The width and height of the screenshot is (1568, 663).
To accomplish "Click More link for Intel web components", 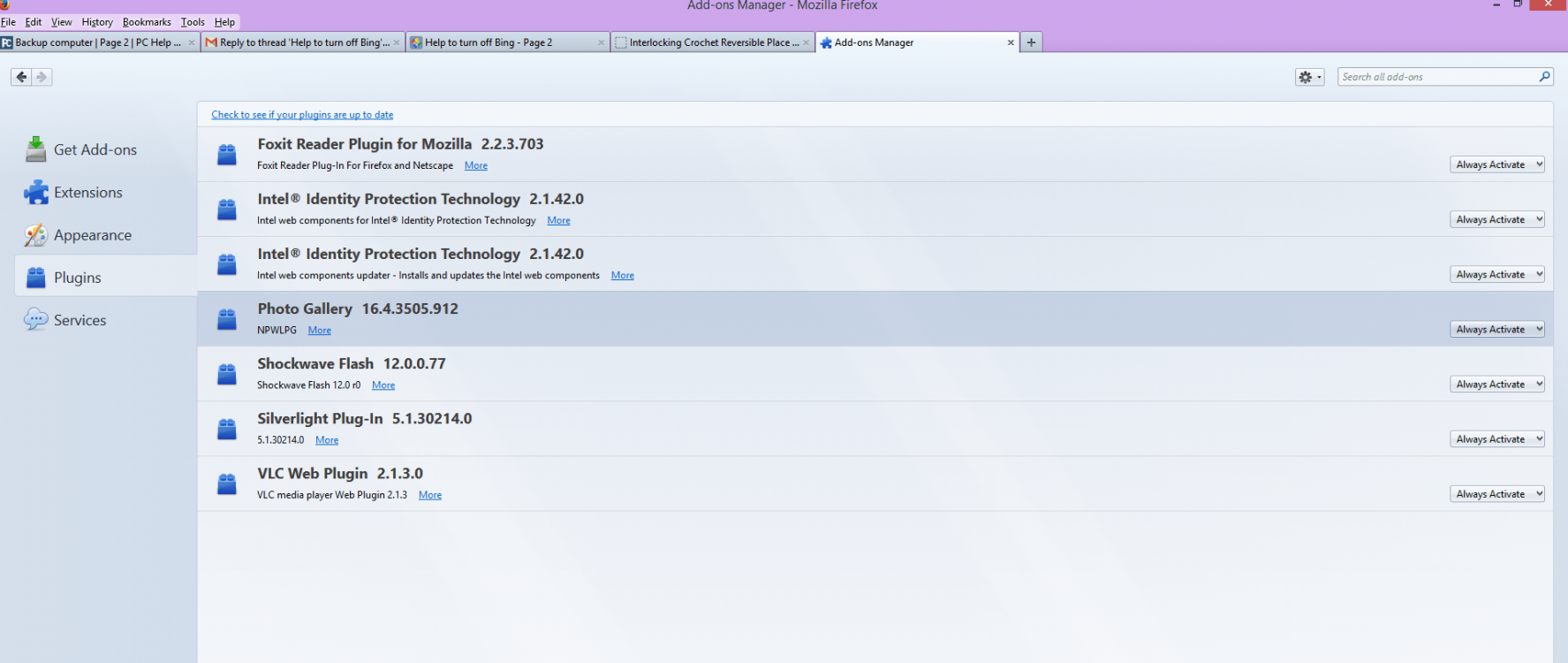I will point(558,220).
